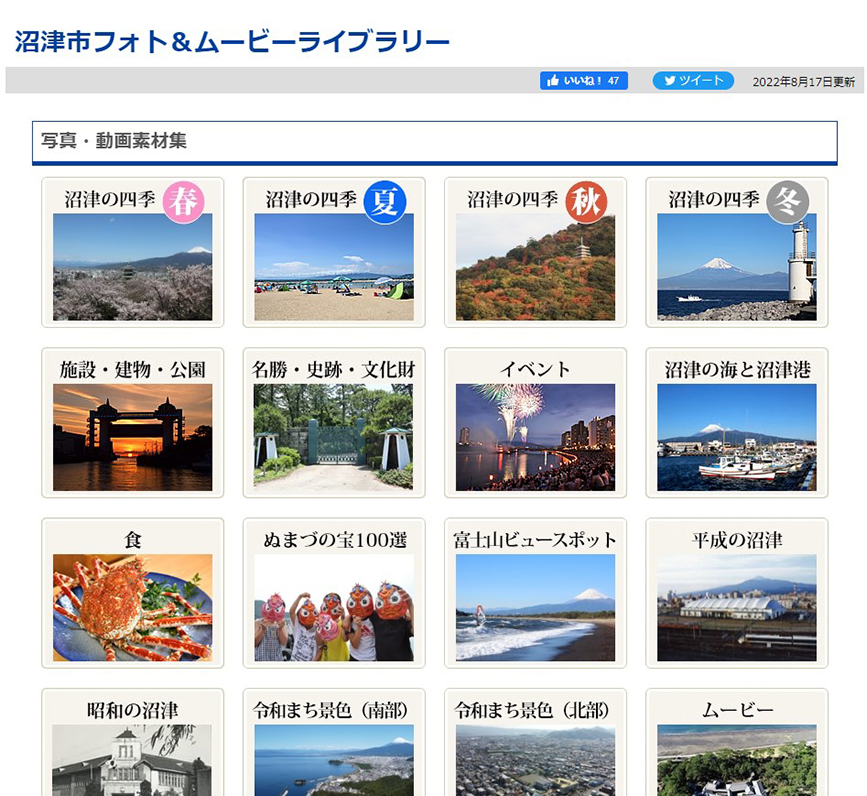867x796 pixels.
Task: Open the 令和まち景色(南部) category link
Action: 331,710
